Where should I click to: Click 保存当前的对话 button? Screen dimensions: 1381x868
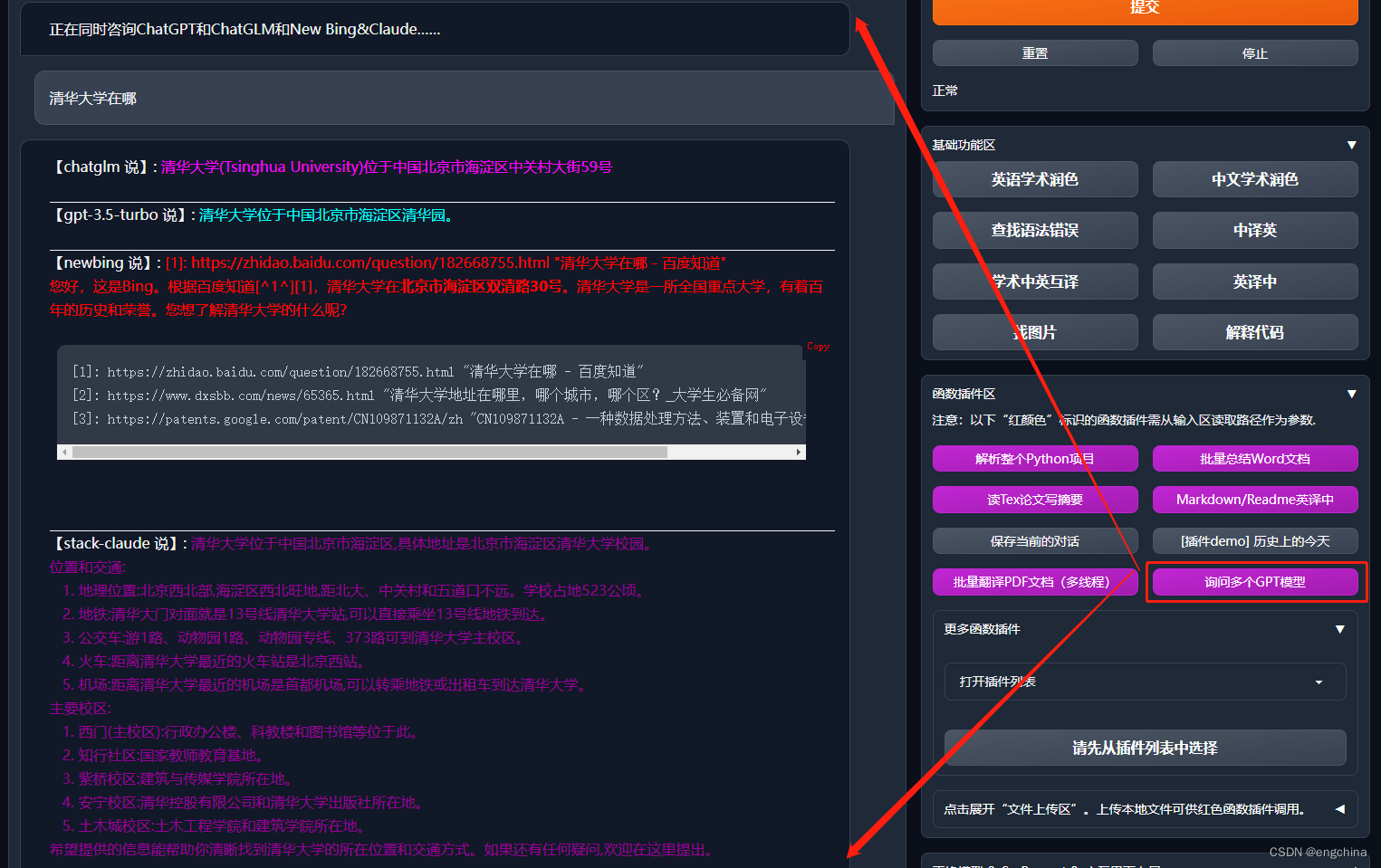[1035, 541]
